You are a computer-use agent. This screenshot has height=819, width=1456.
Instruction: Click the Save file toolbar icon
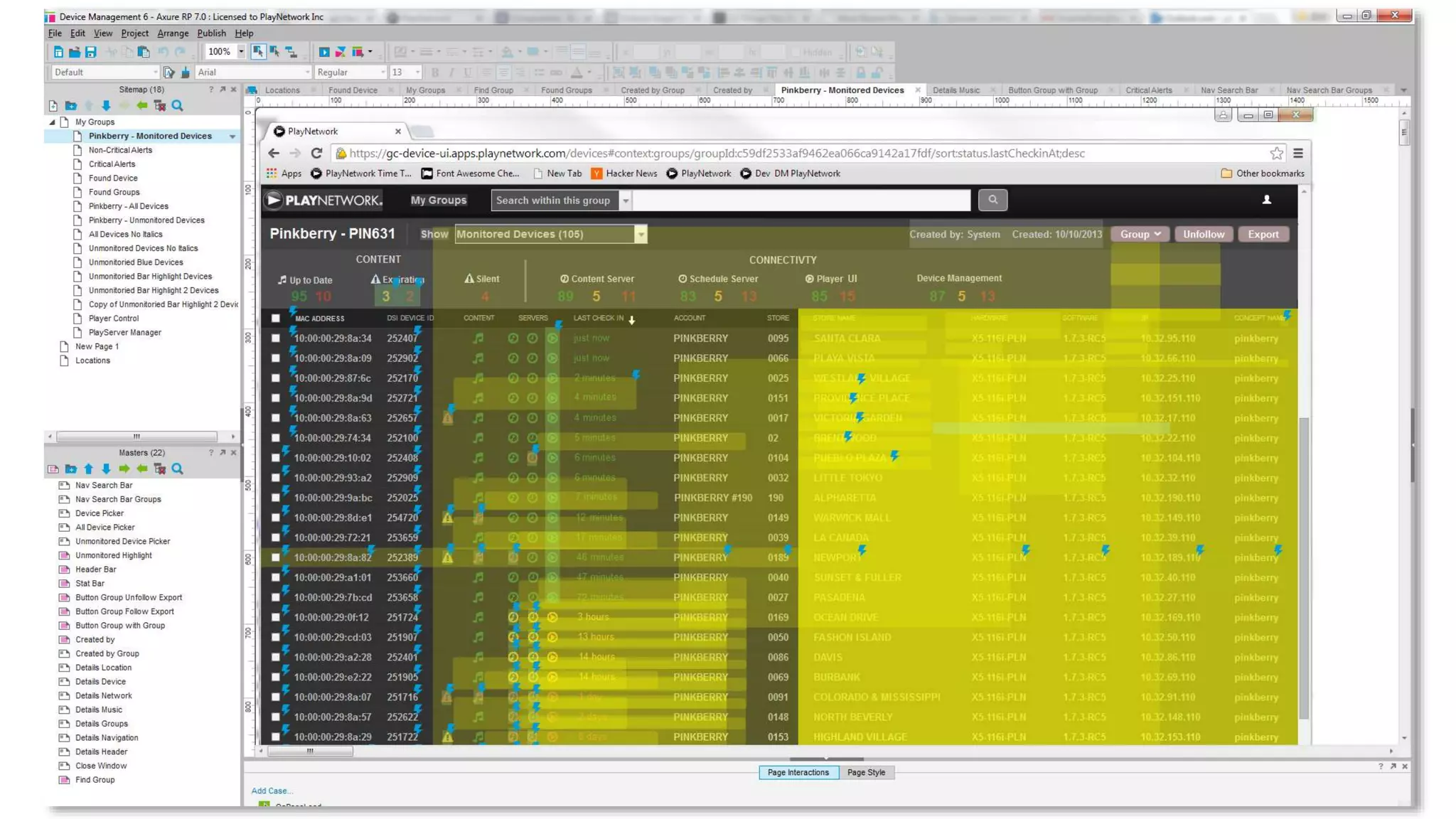[x=90, y=52]
